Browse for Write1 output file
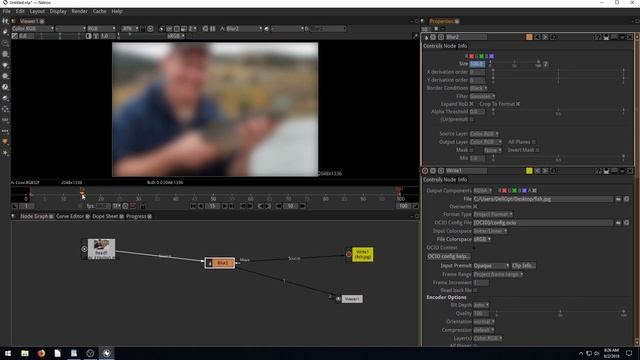Screen dimensions: 640x360 [618, 199]
